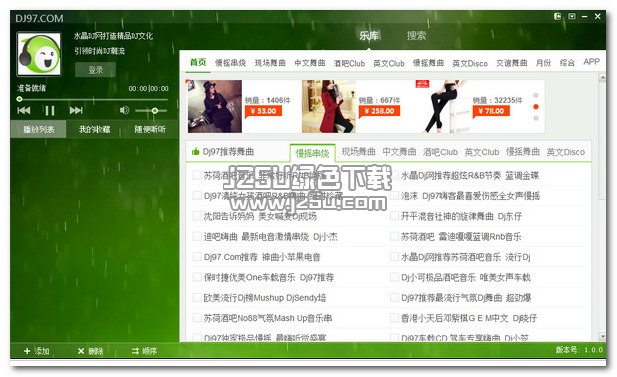Click the 添加 add button
Screen dimensions: 617x377
(36, 351)
